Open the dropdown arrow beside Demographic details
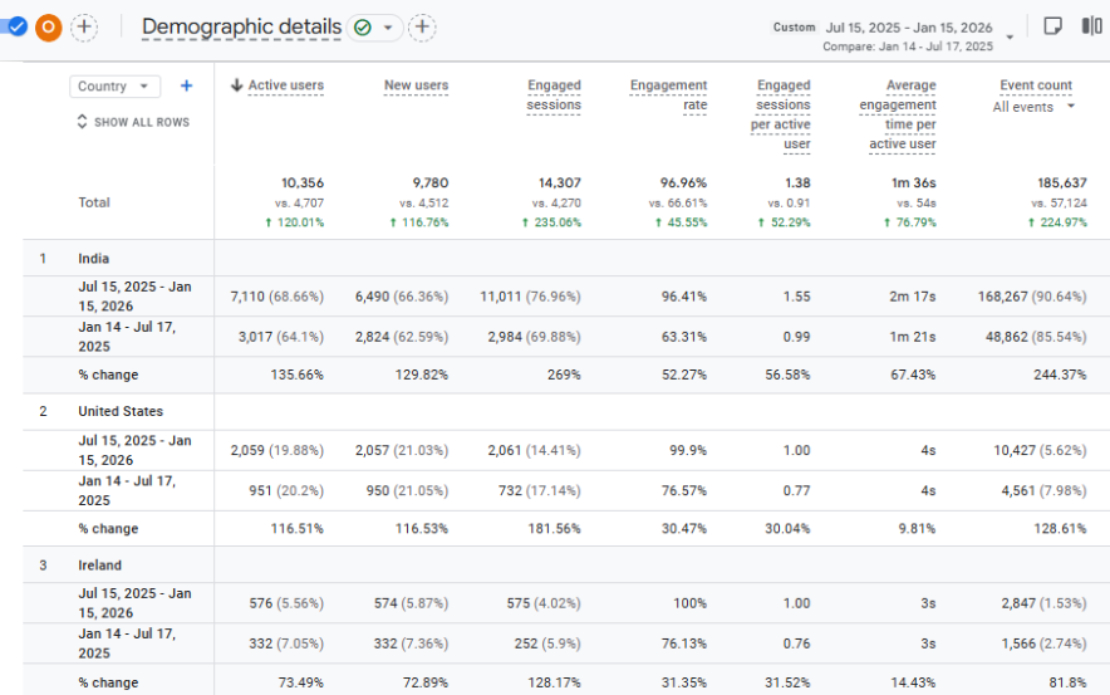 point(388,28)
